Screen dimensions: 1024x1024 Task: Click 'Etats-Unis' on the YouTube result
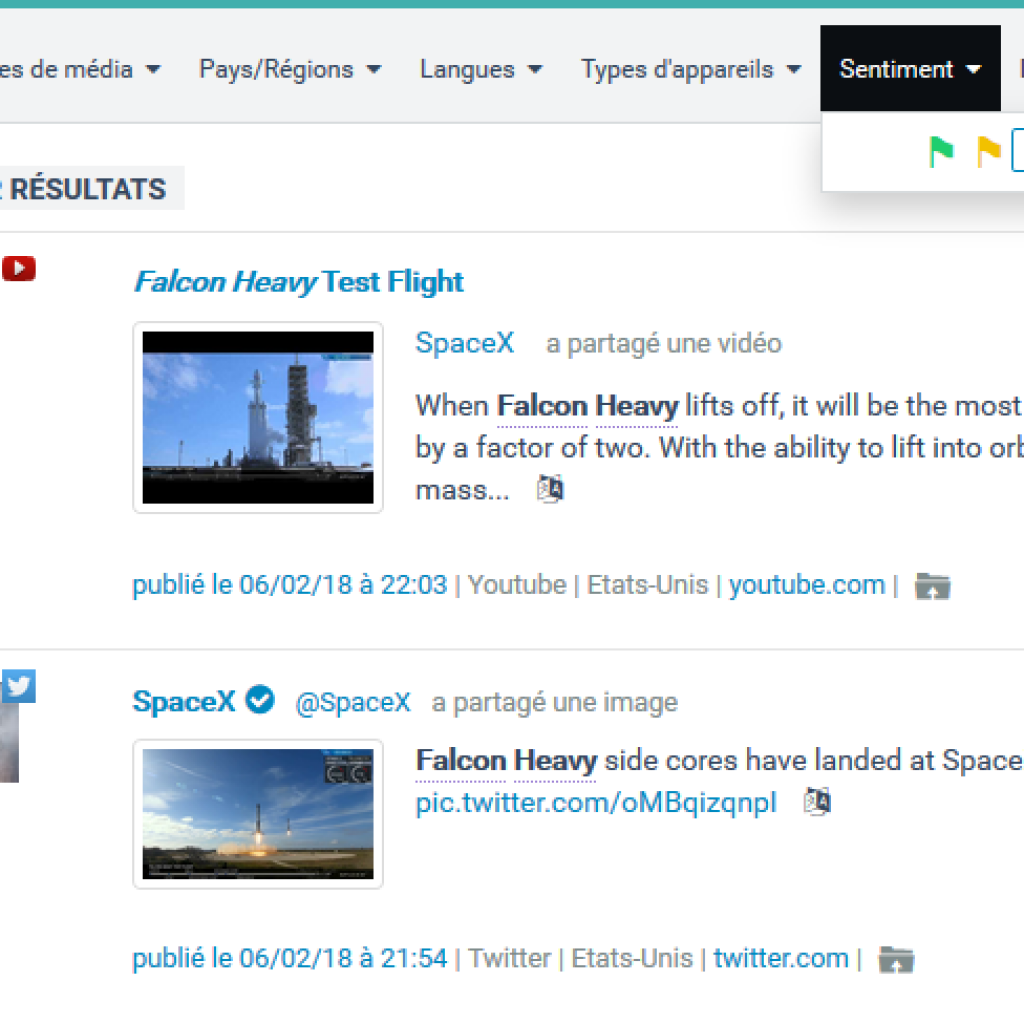647,585
